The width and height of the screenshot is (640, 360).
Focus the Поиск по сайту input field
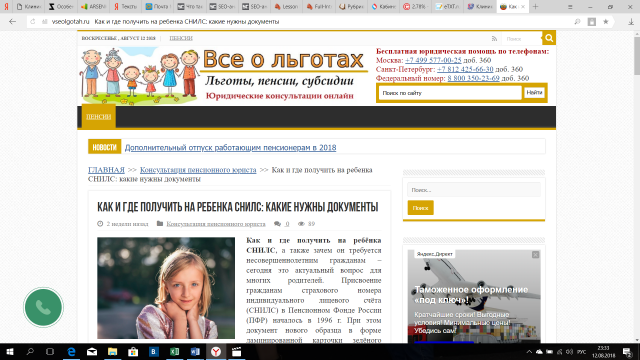pos(450,93)
